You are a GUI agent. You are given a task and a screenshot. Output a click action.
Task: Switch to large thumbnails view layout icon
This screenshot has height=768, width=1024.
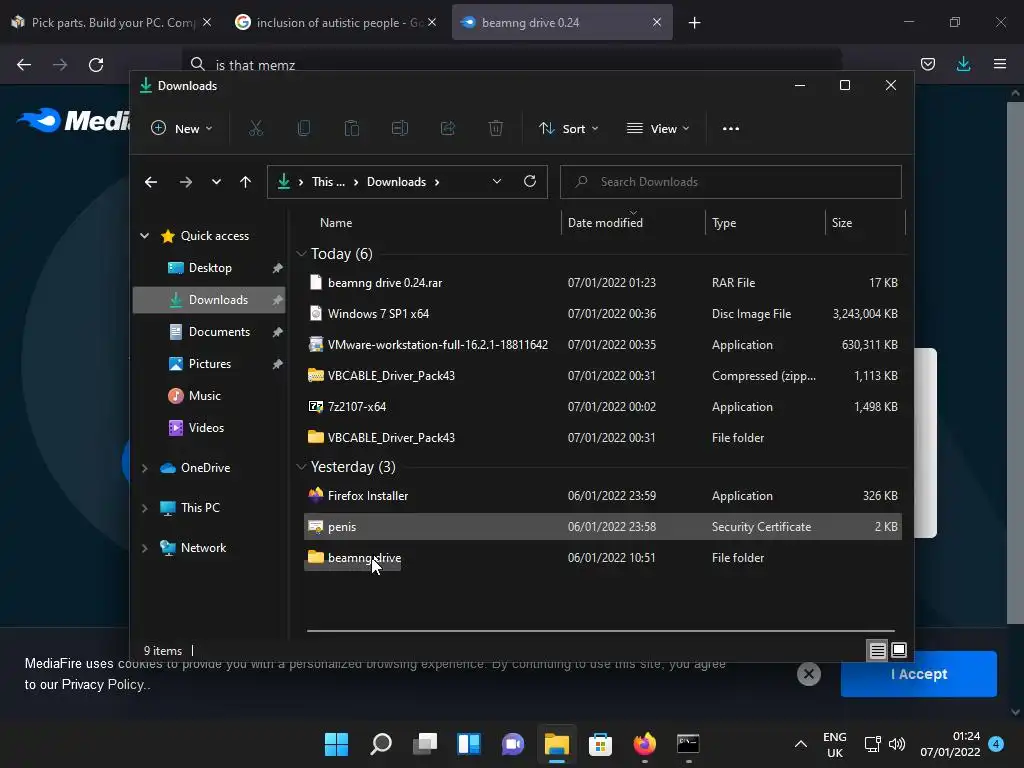click(x=899, y=650)
